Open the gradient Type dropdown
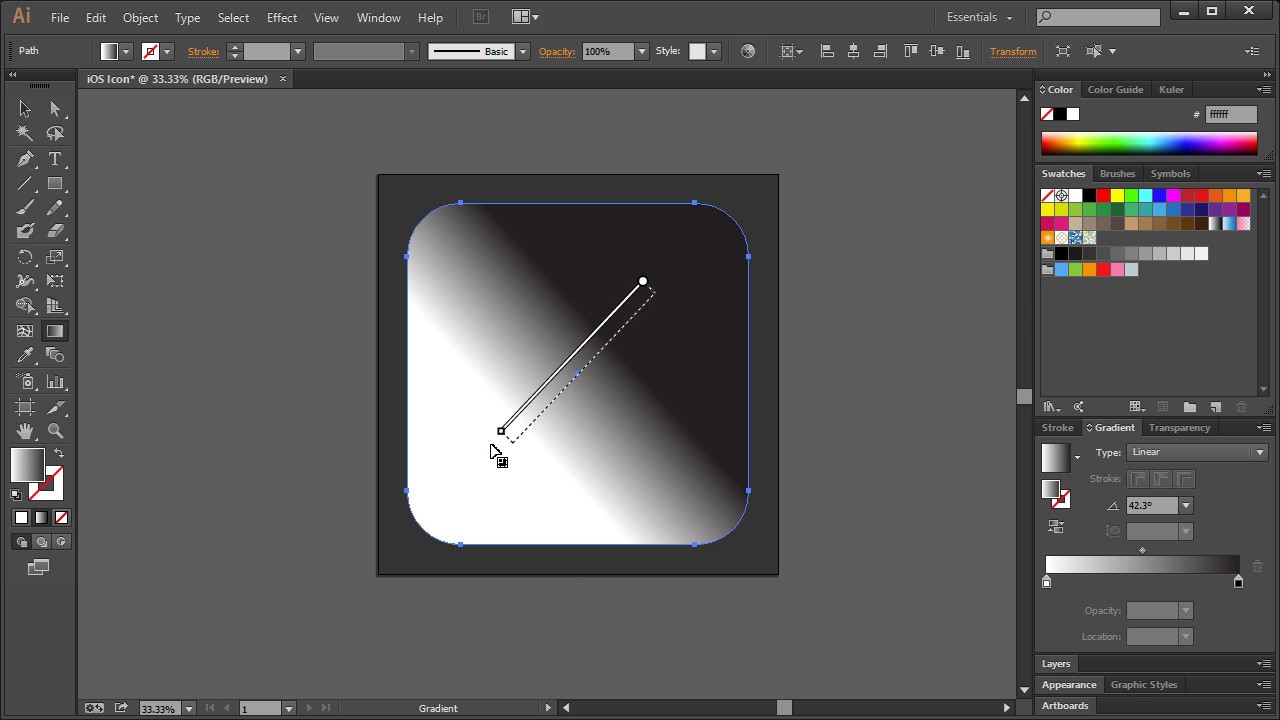Screen dimensions: 1280x720 (x=1258, y=452)
